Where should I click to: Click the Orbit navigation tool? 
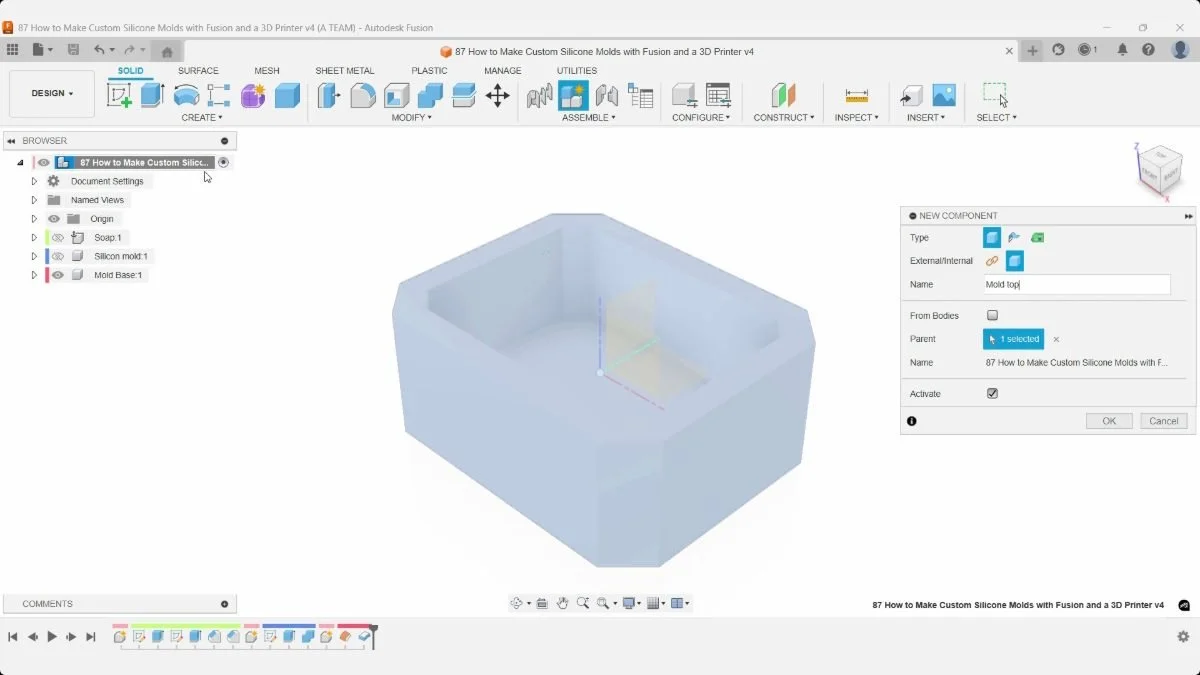click(517, 603)
